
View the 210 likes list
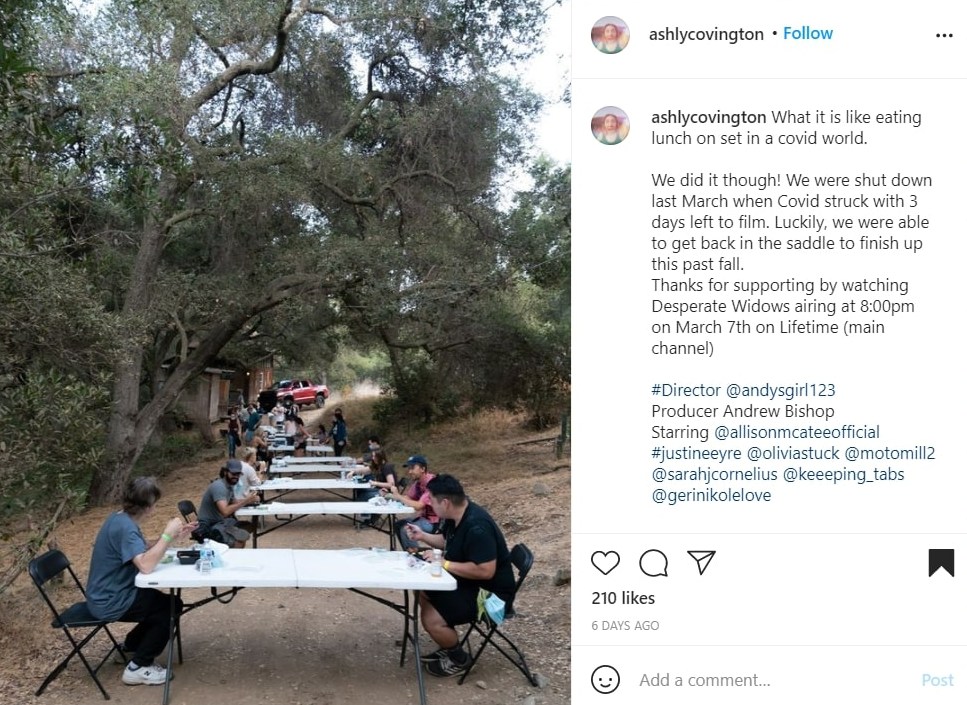coord(623,598)
